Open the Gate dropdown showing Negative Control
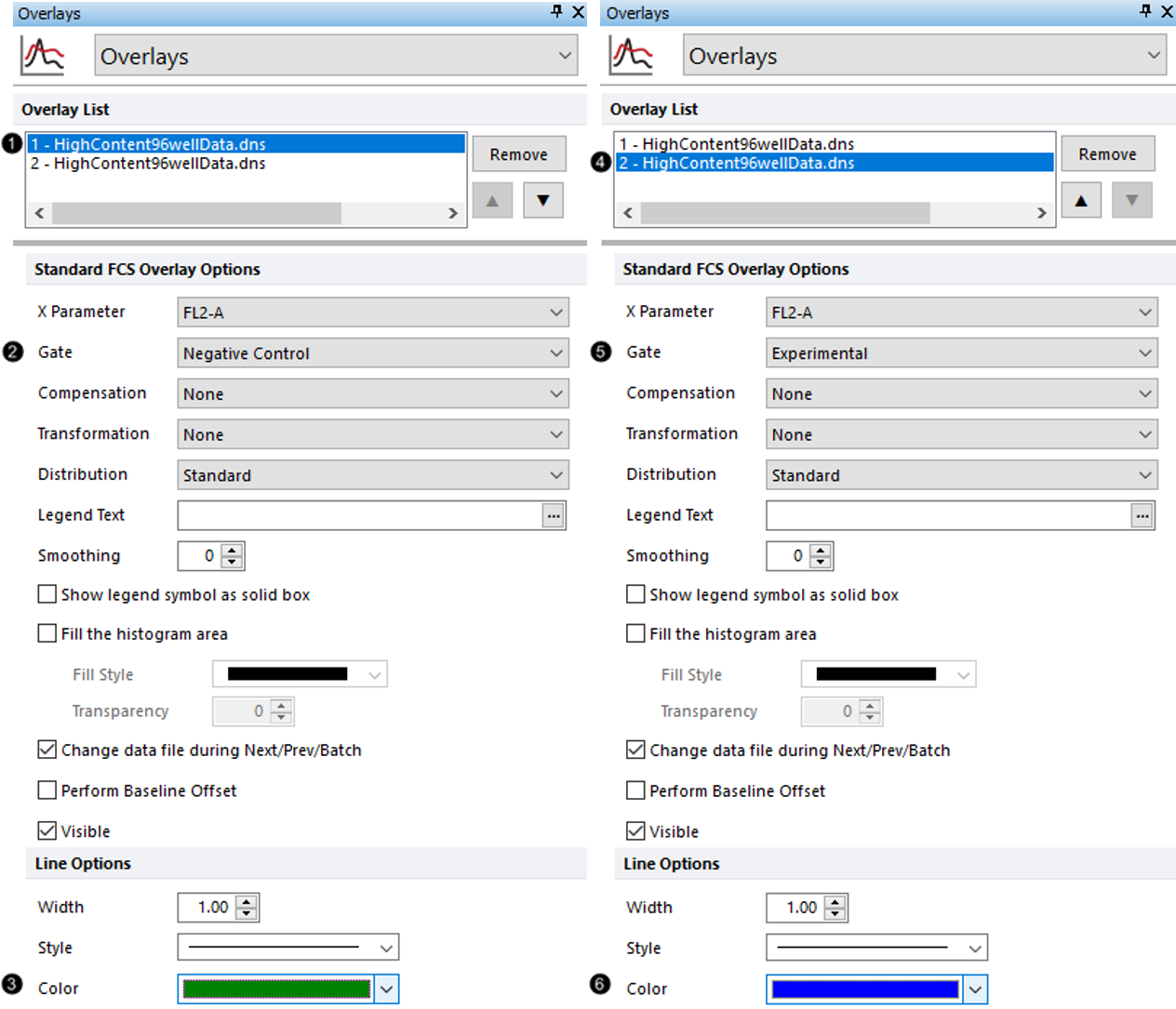The width and height of the screenshot is (1176, 1009). pyautogui.click(x=373, y=353)
